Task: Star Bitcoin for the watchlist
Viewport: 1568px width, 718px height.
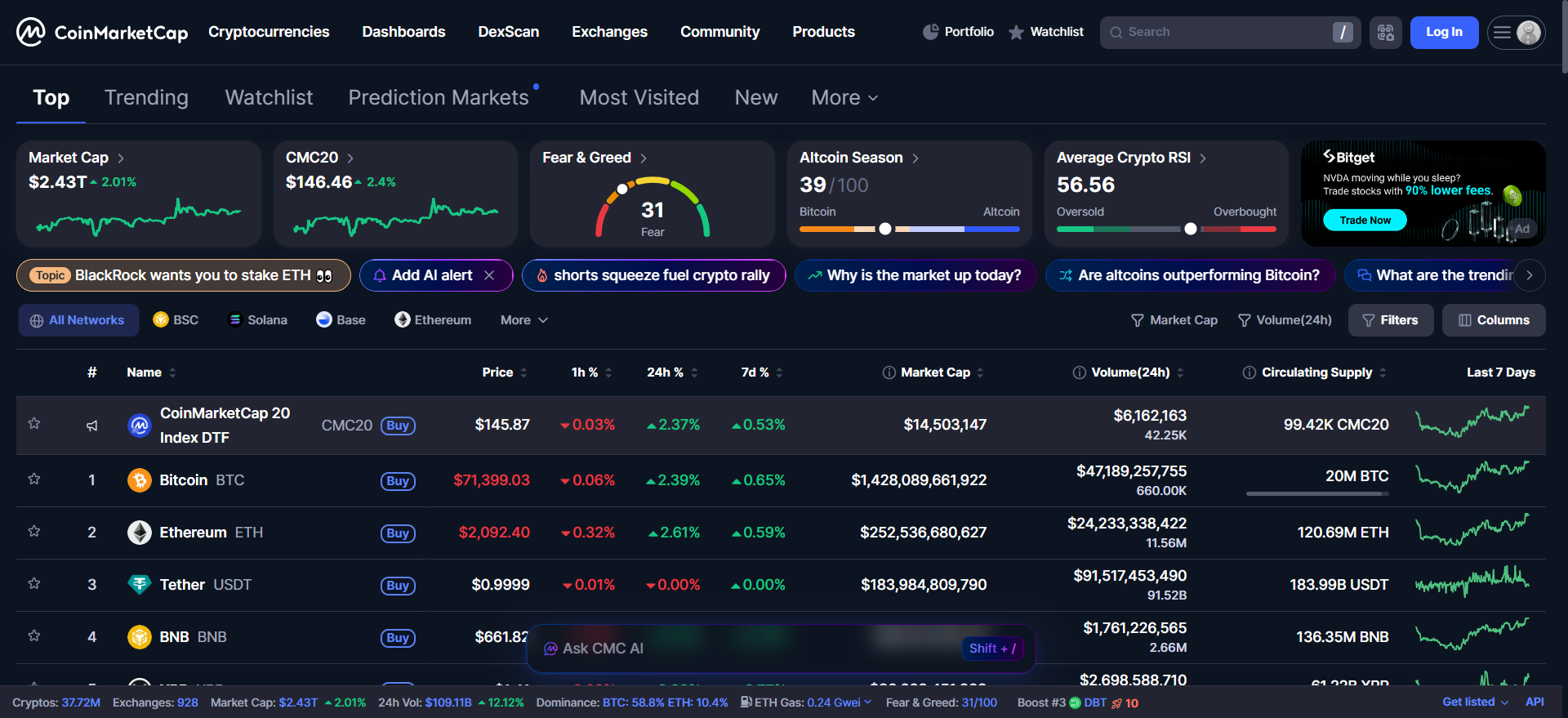Action: pyautogui.click(x=34, y=479)
